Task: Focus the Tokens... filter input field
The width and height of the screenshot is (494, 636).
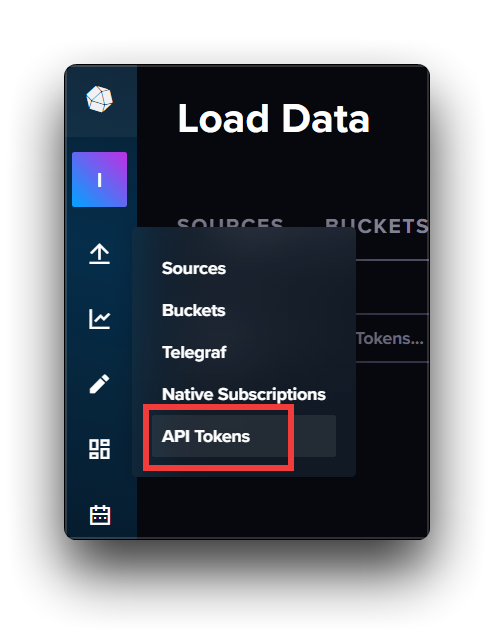Action: (x=392, y=338)
